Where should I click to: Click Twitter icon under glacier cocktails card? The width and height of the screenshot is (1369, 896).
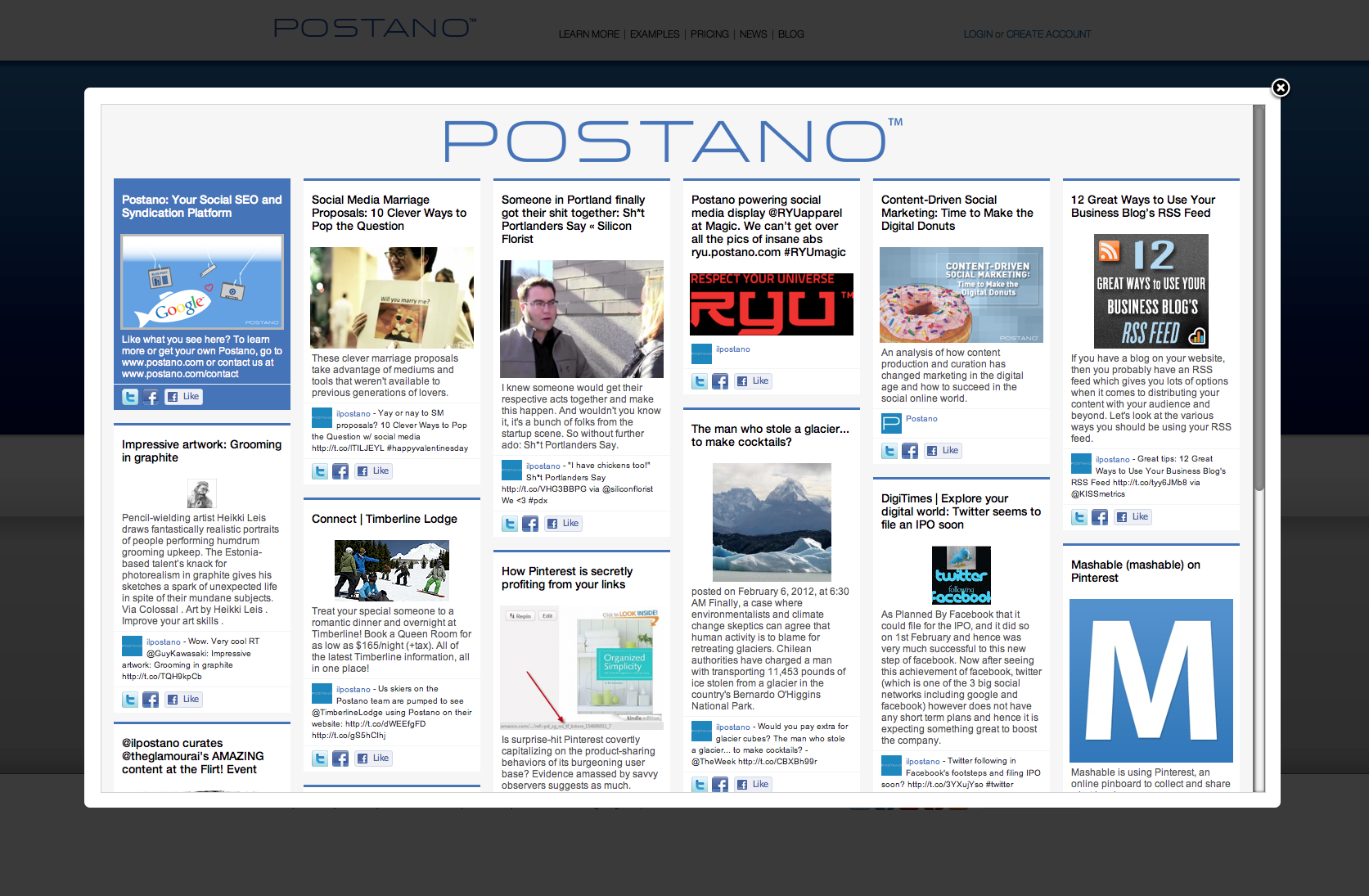pyautogui.click(x=700, y=785)
